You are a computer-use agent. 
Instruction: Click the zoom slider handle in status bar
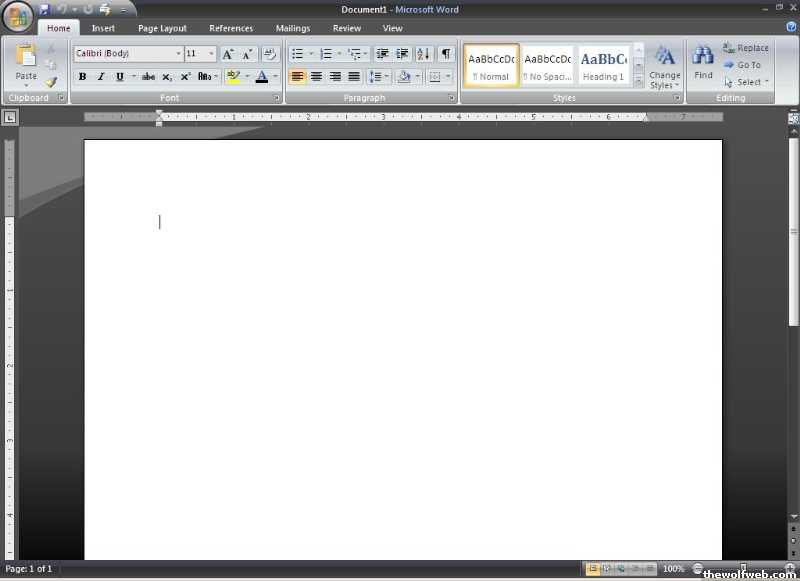point(742,569)
